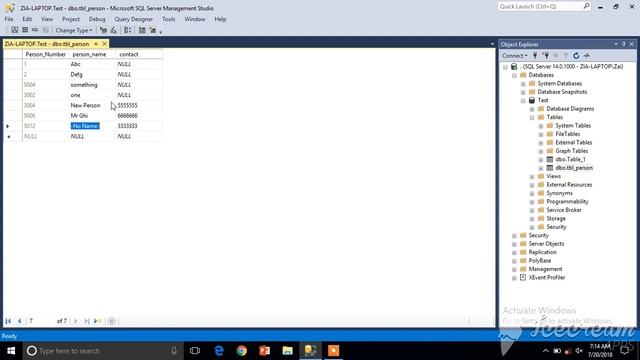Click the 'New Person' name cell
Screen dimensions: 640x360
point(85,105)
